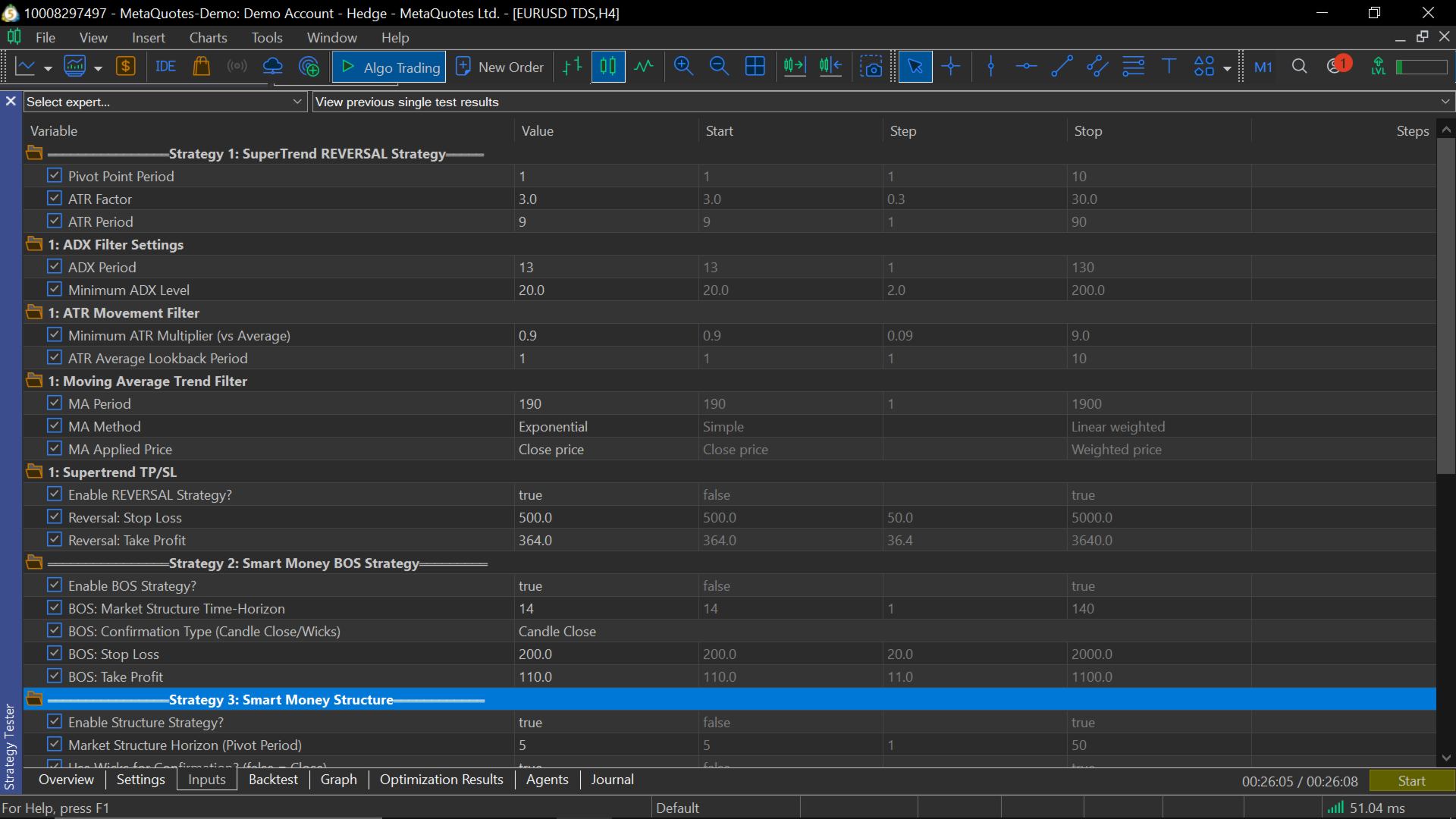Image resolution: width=1456 pixels, height=819 pixels.
Task: Open the search magnifier in toolbar
Action: (x=1299, y=67)
